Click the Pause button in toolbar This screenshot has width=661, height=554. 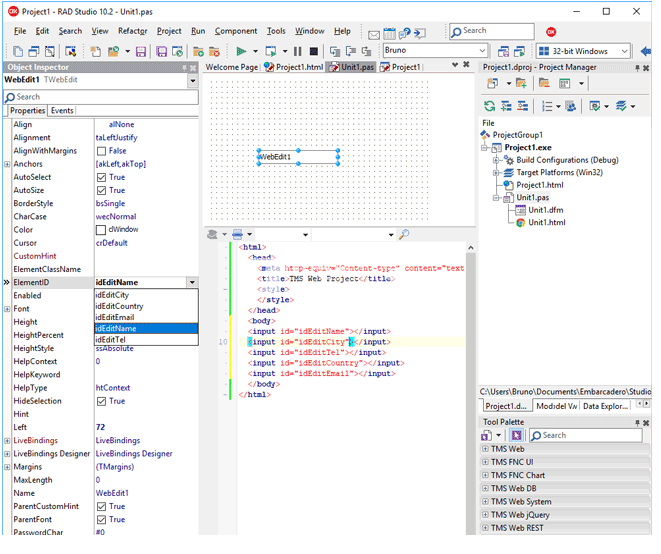(298, 51)
